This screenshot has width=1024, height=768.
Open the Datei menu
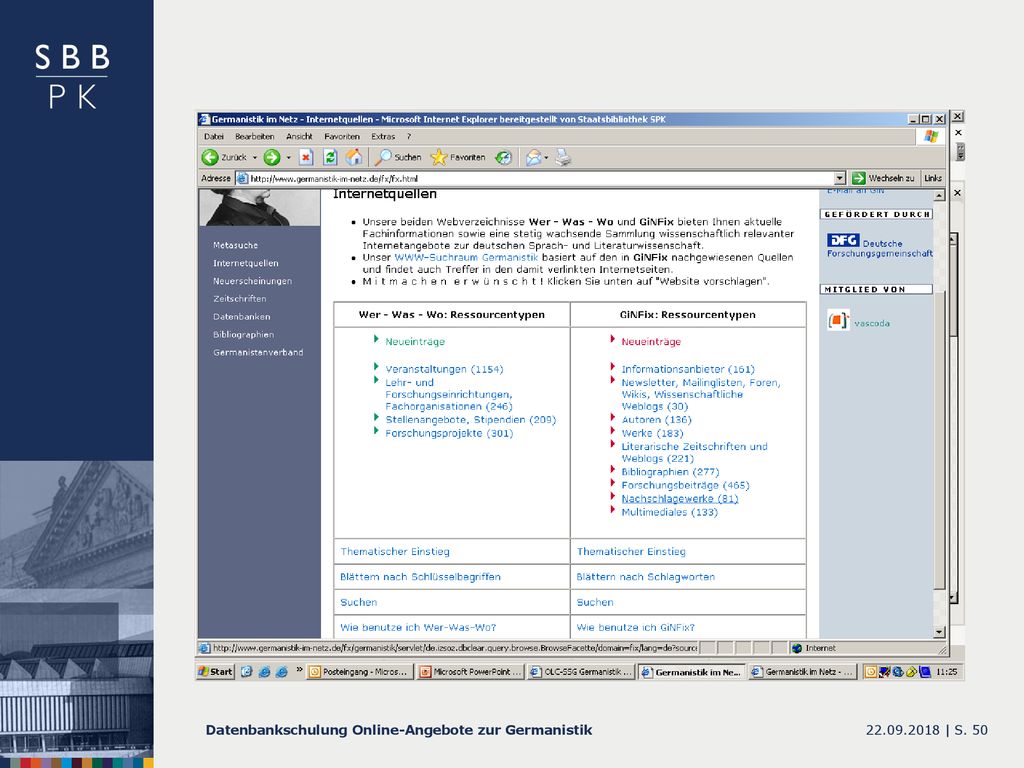214,136
